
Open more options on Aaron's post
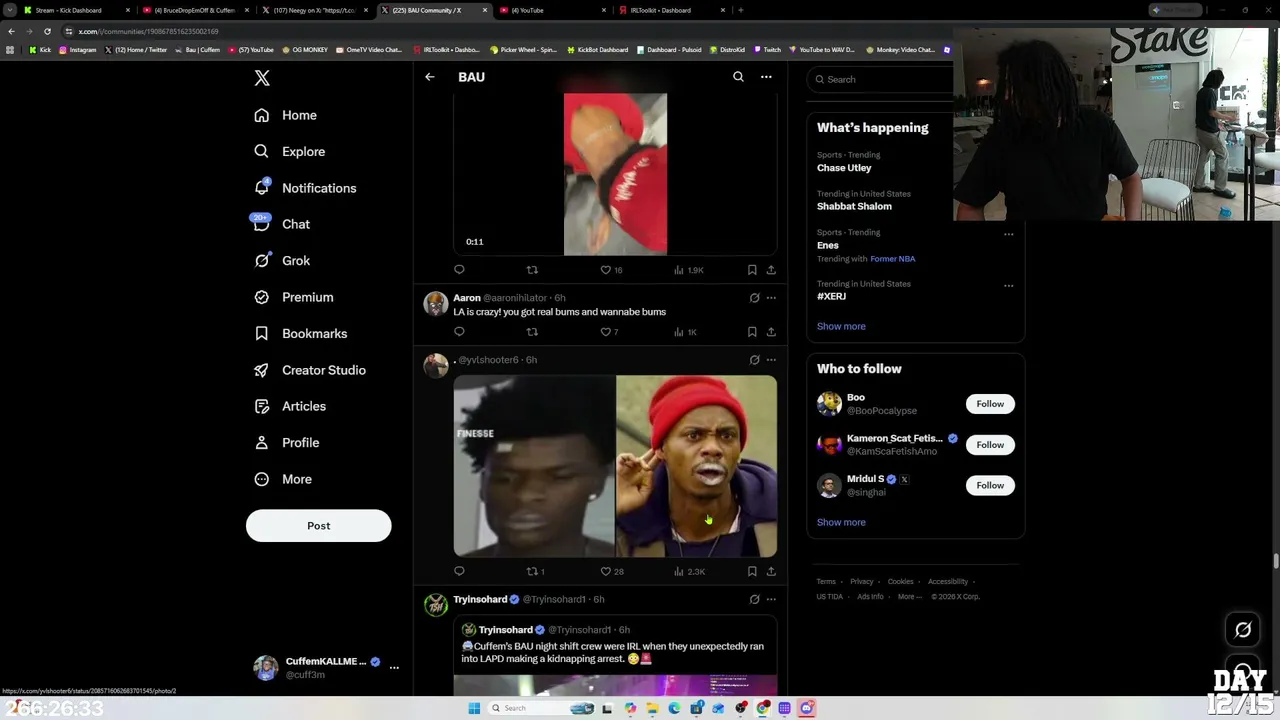[771, 298]
